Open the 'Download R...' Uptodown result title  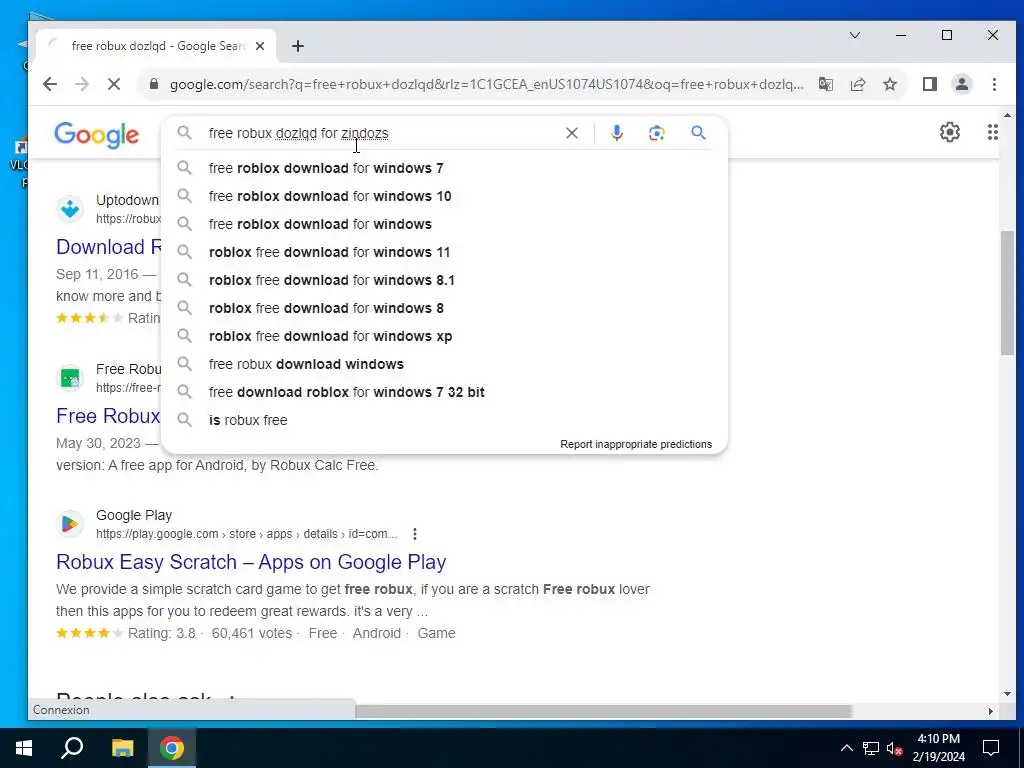108,247
